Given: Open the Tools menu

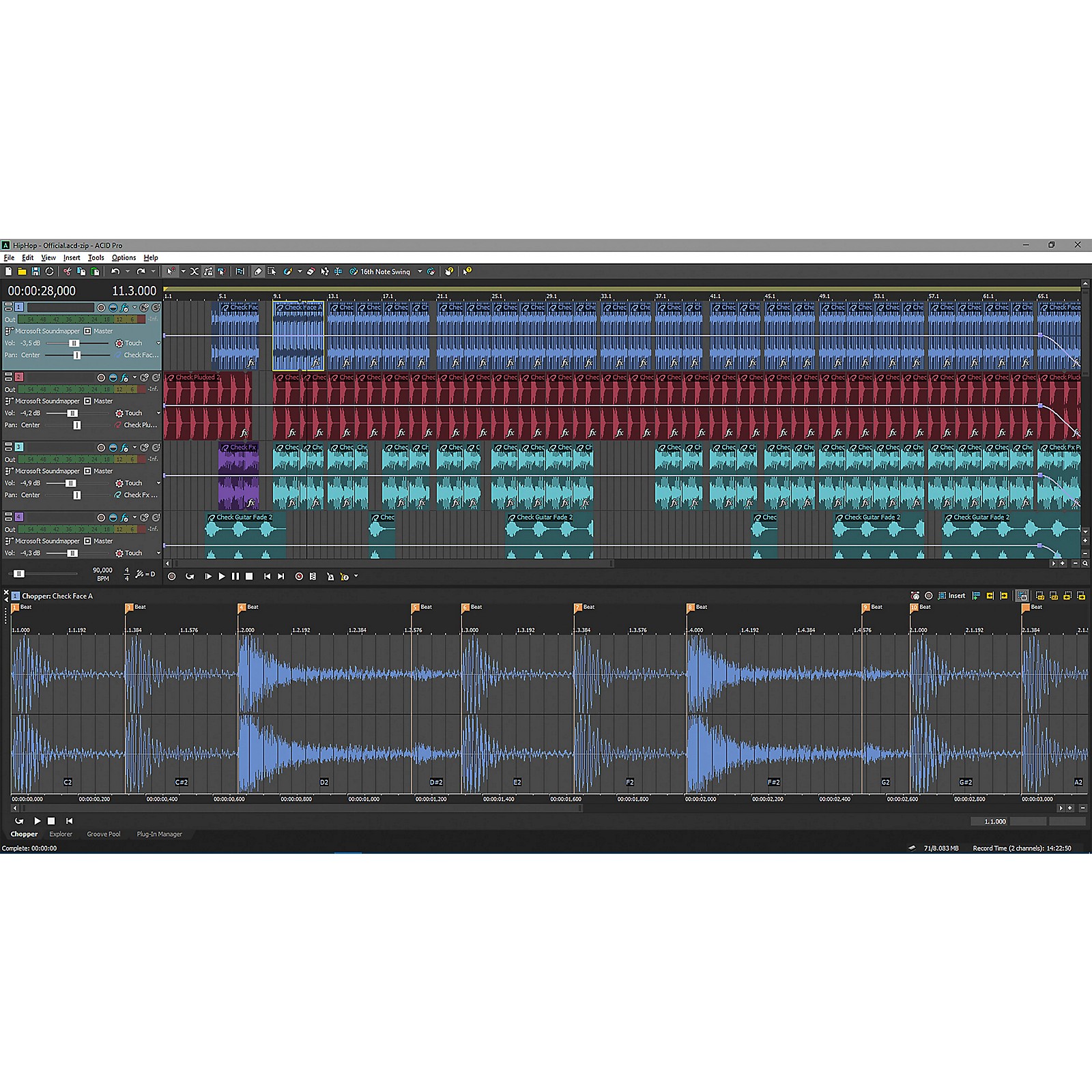Looking at the screenshot, I should pos(96,258).
